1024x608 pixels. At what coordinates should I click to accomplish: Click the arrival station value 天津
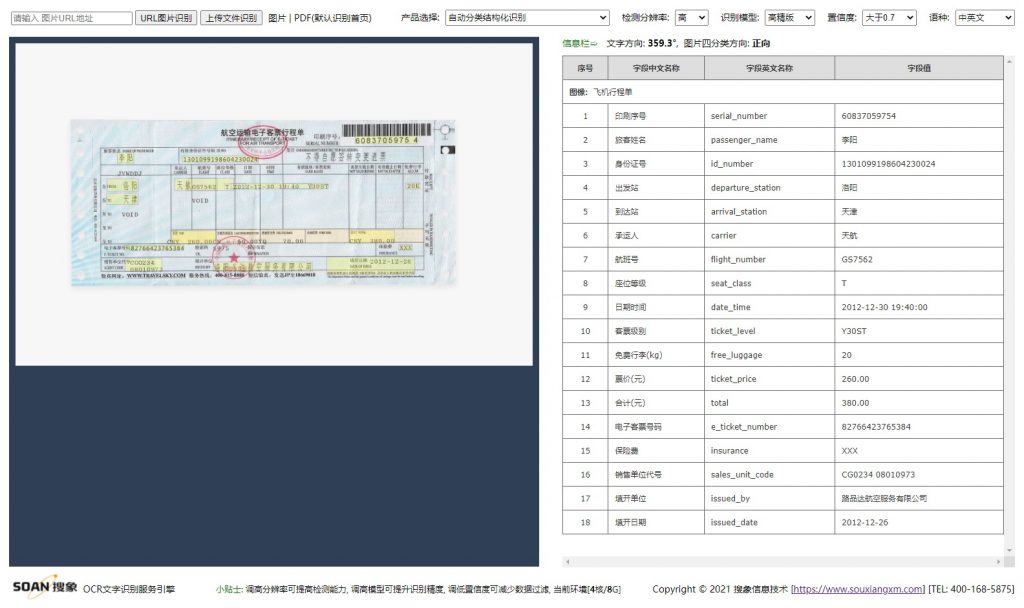(x=849, y=212)
